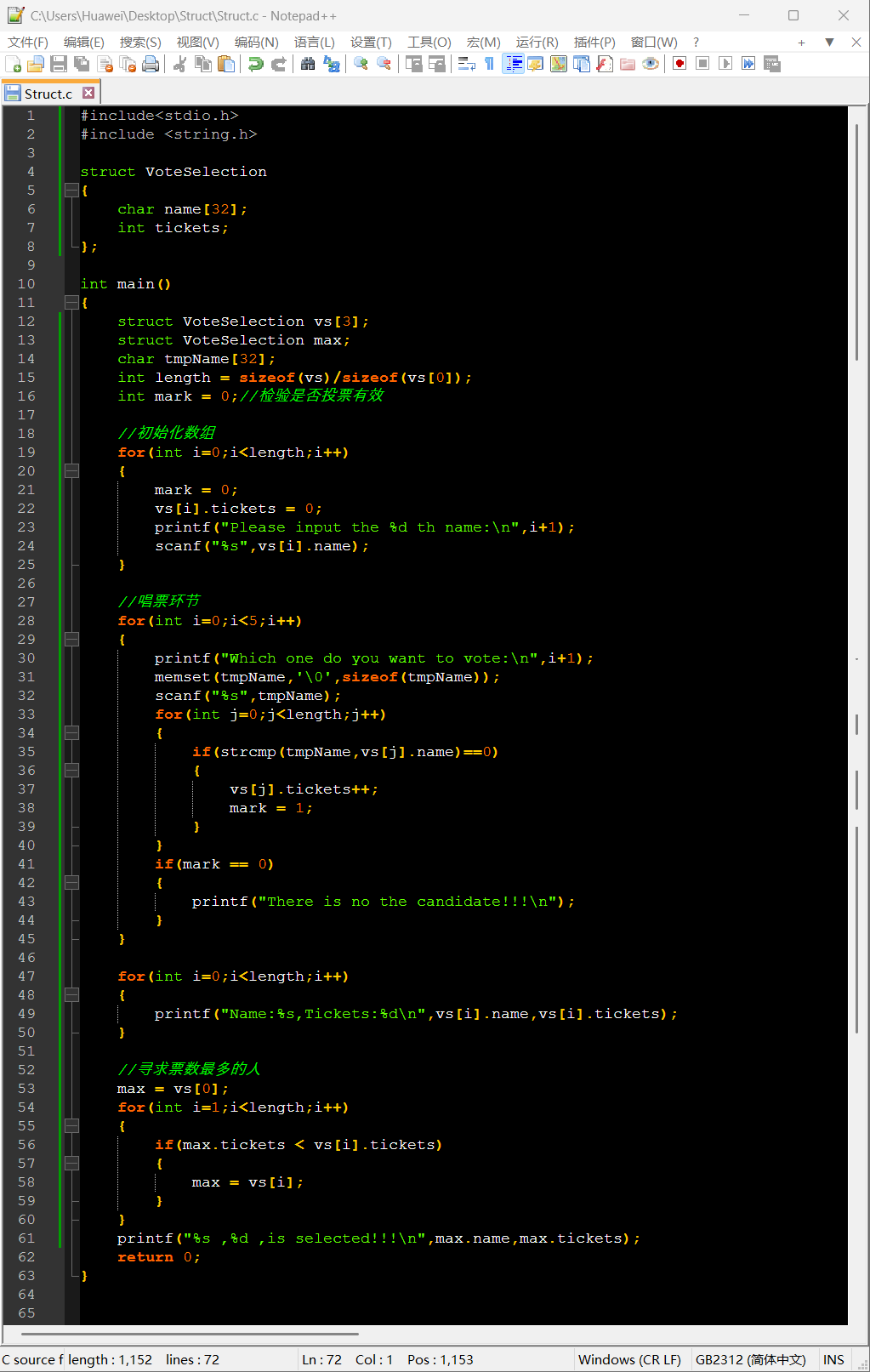Open the 编辑(E) menu
Image resolution: width=870 pixels, height=1372 pixels.
83,42
